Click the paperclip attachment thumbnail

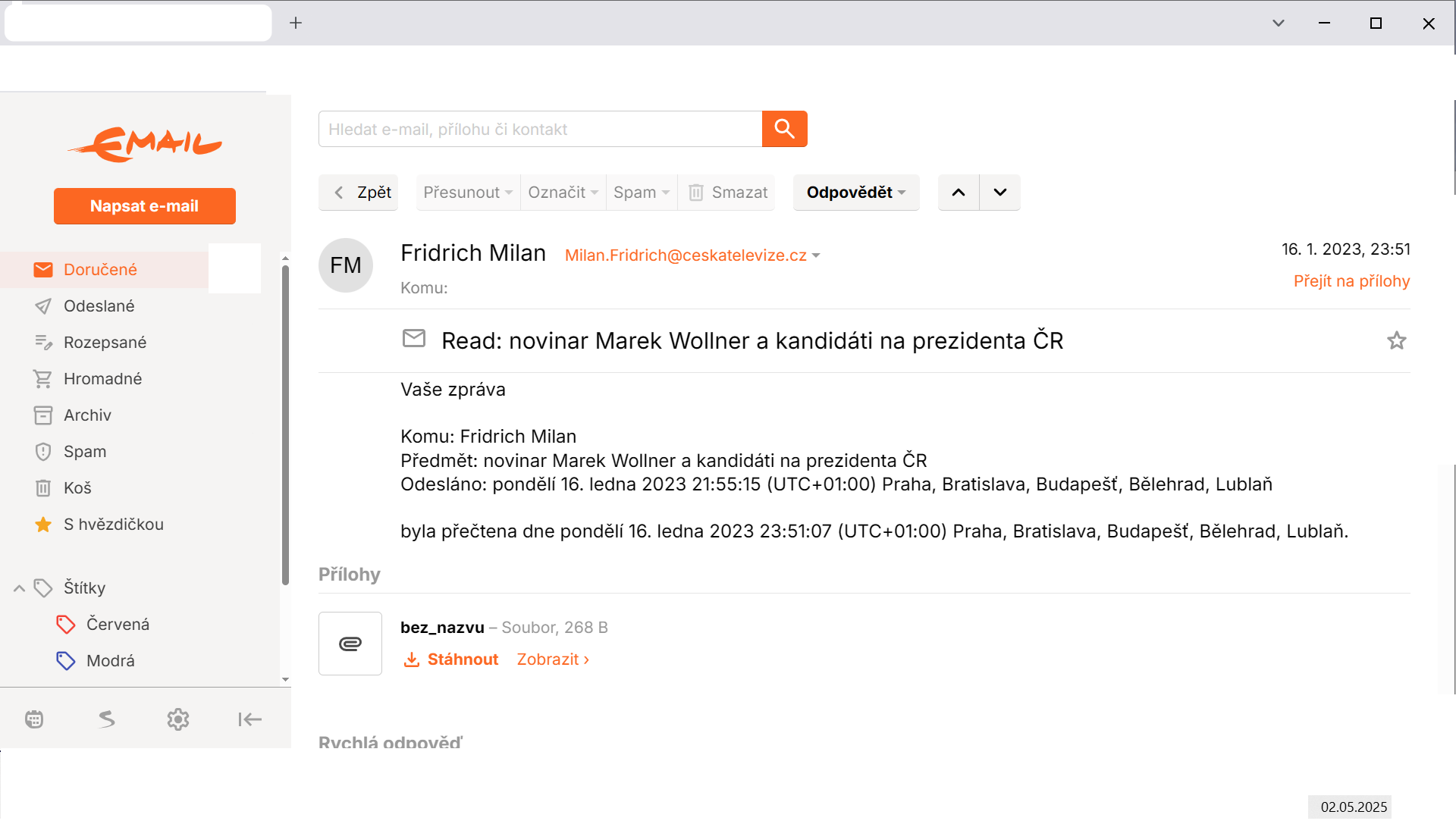point(350,644)
